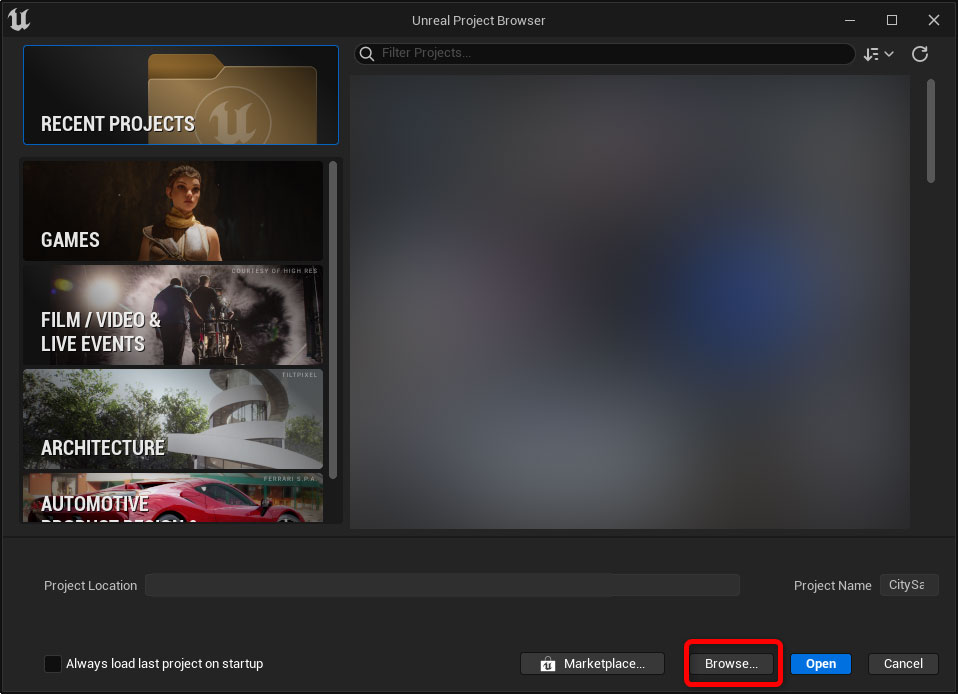This screenshot has height=694, width=958.
Task: Click the Cancel button
Action: tap(903, 663)
